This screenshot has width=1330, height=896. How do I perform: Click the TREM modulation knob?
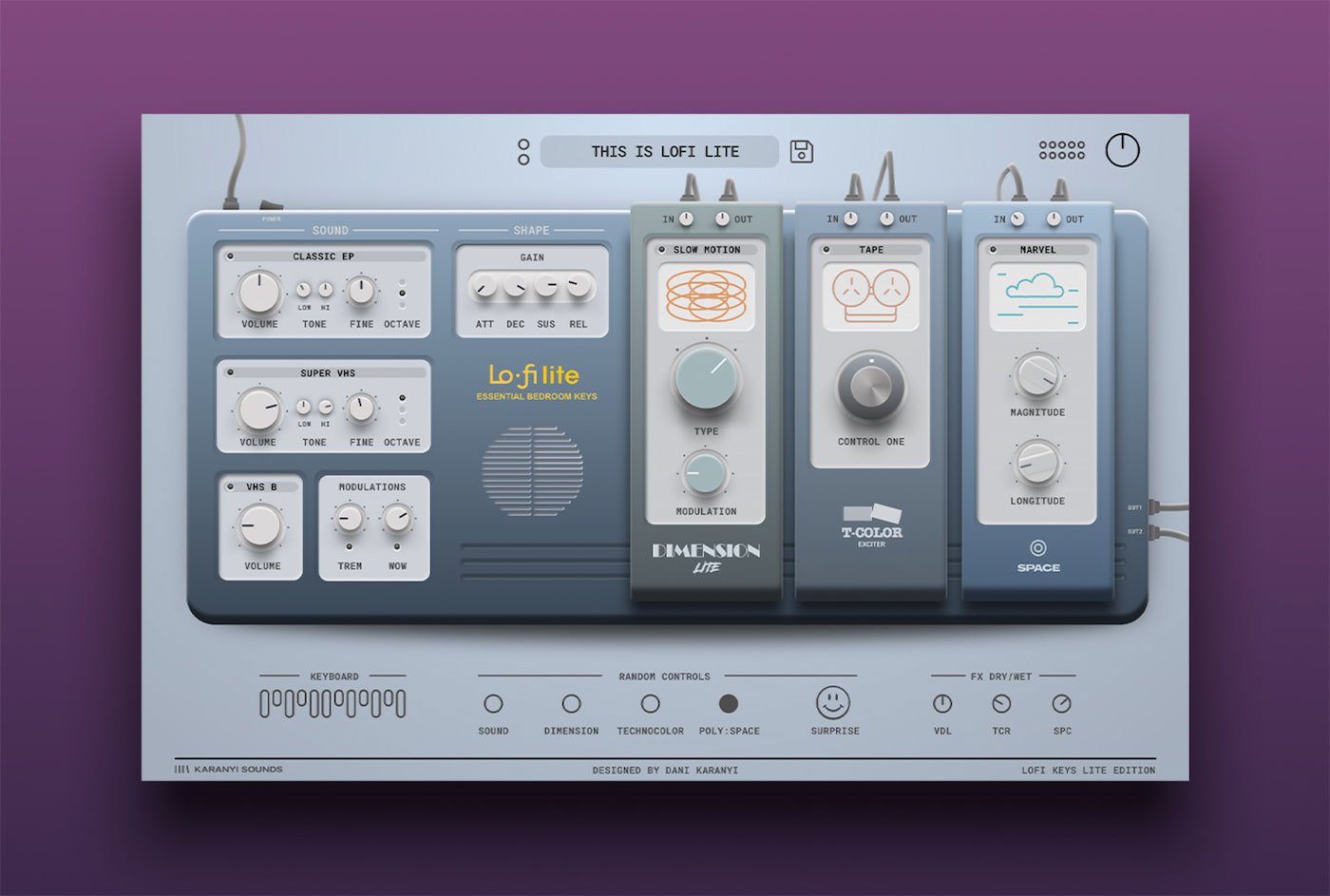click(349, 519)
